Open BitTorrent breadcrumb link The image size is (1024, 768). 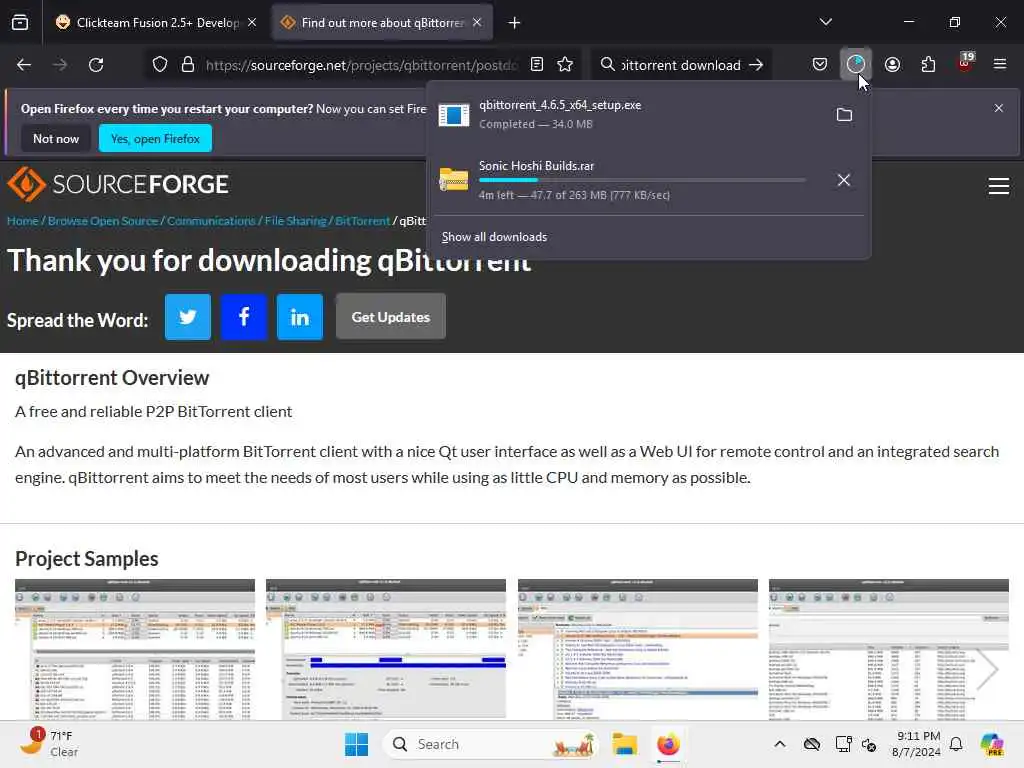coord(362,221)
